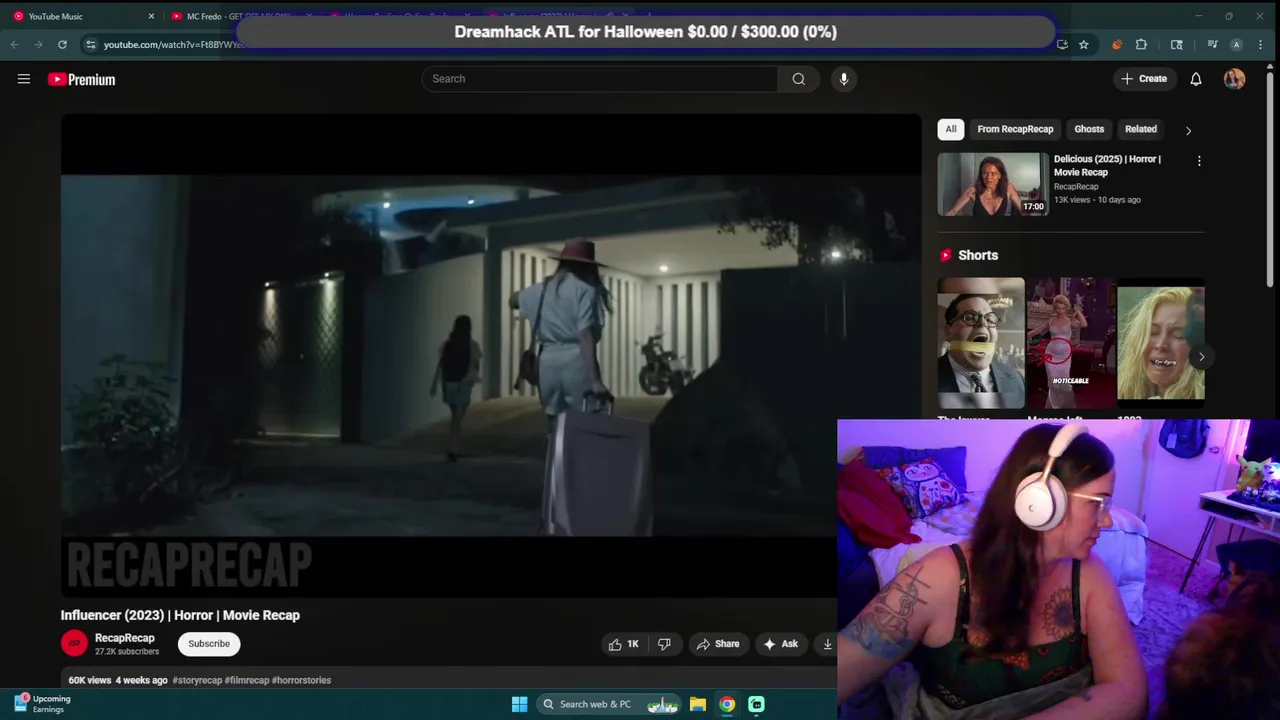Open the YouTube hamburger guide menu
This screenshot has width=1280, height=720.
(24, 79)
